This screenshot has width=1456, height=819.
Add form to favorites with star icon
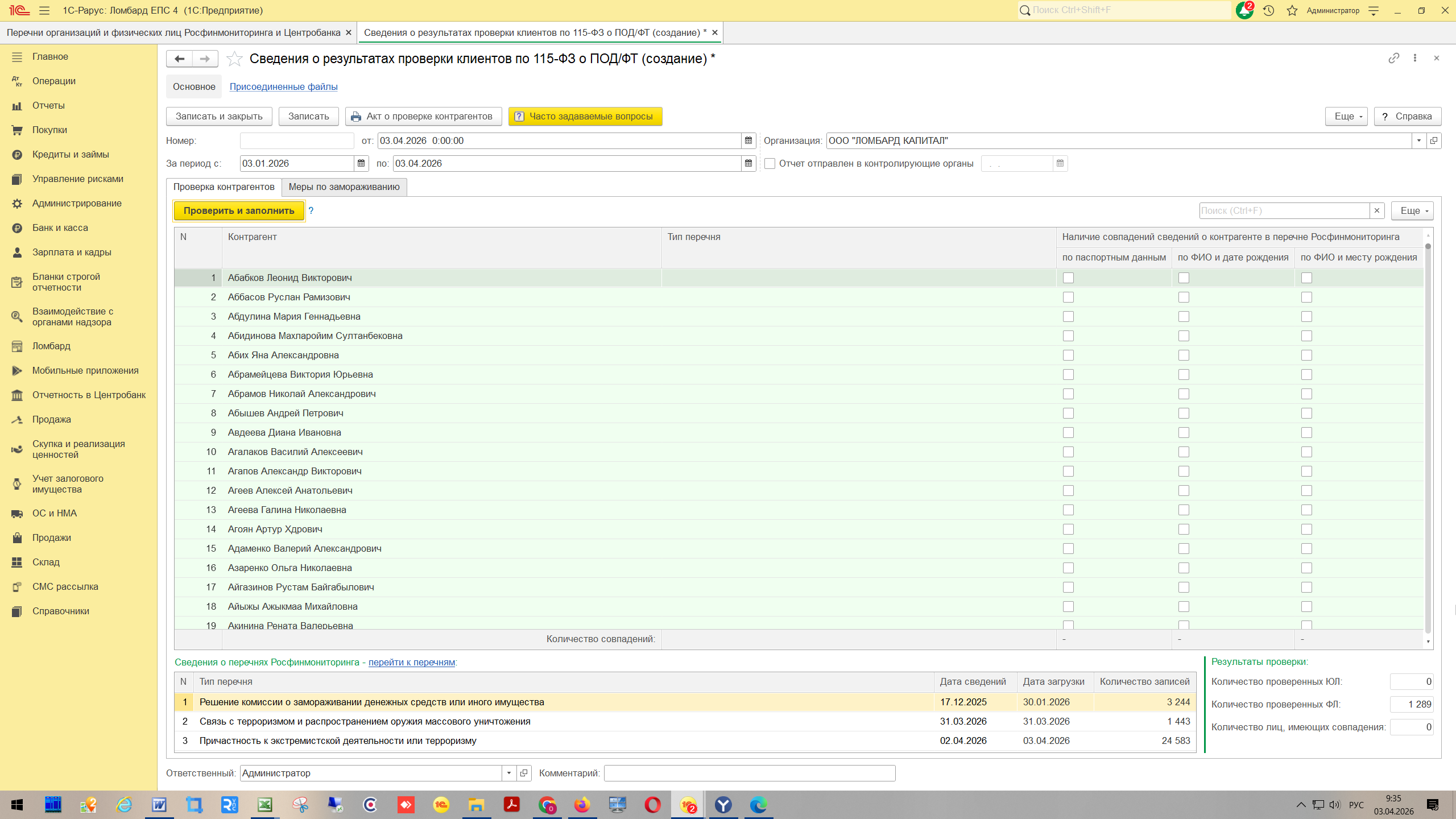click(234, 59)
